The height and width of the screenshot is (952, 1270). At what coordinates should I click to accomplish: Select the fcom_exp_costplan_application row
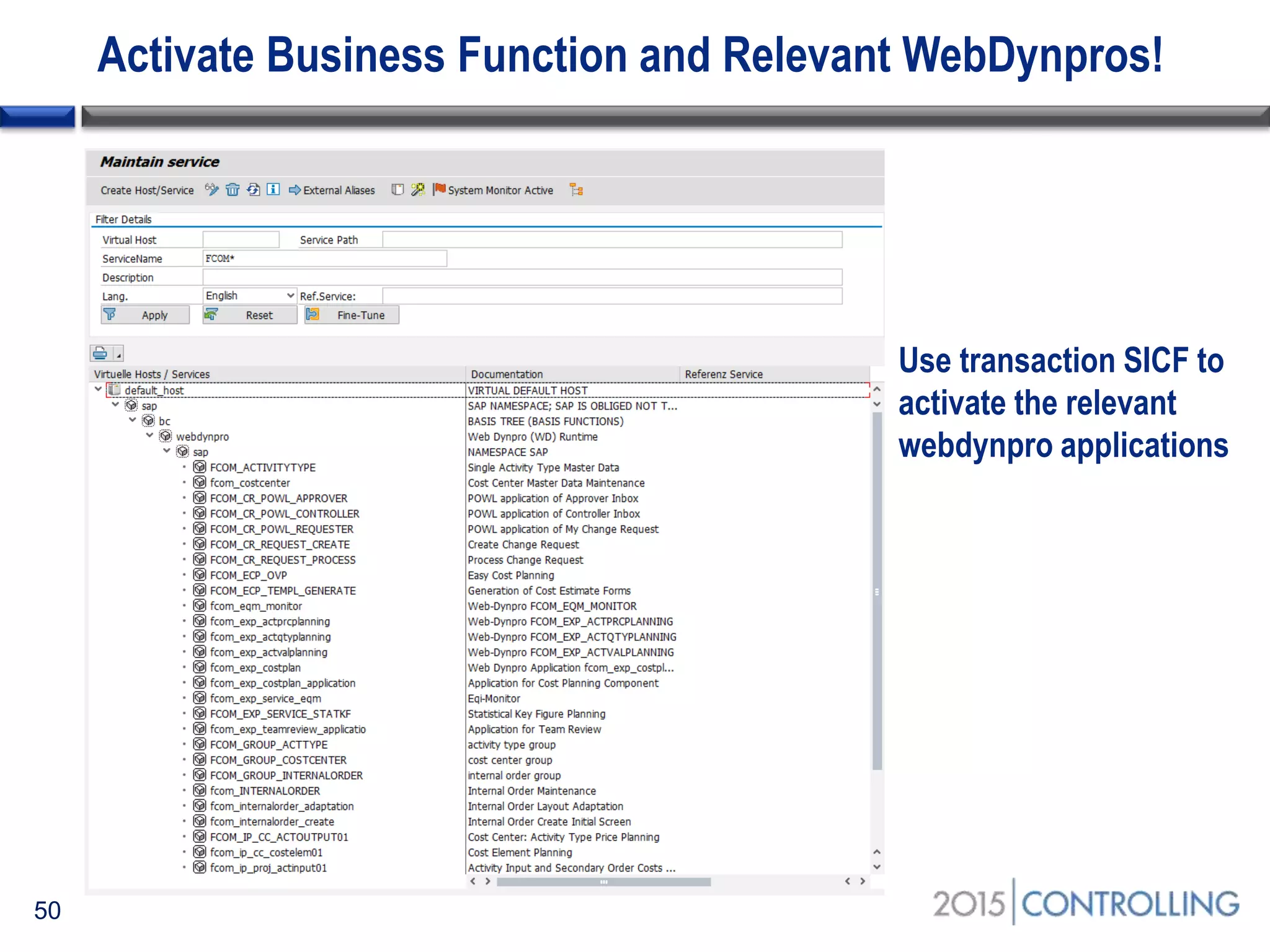pos(283,683)
